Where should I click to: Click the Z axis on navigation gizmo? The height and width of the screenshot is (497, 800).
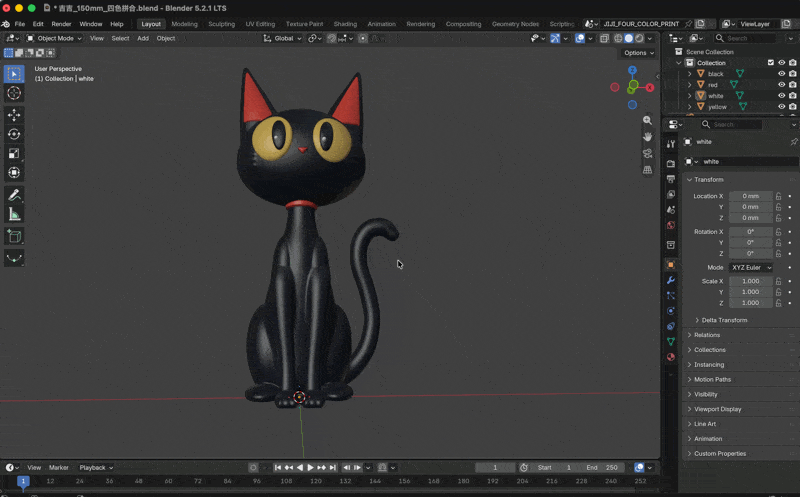[x=633, y=70]
